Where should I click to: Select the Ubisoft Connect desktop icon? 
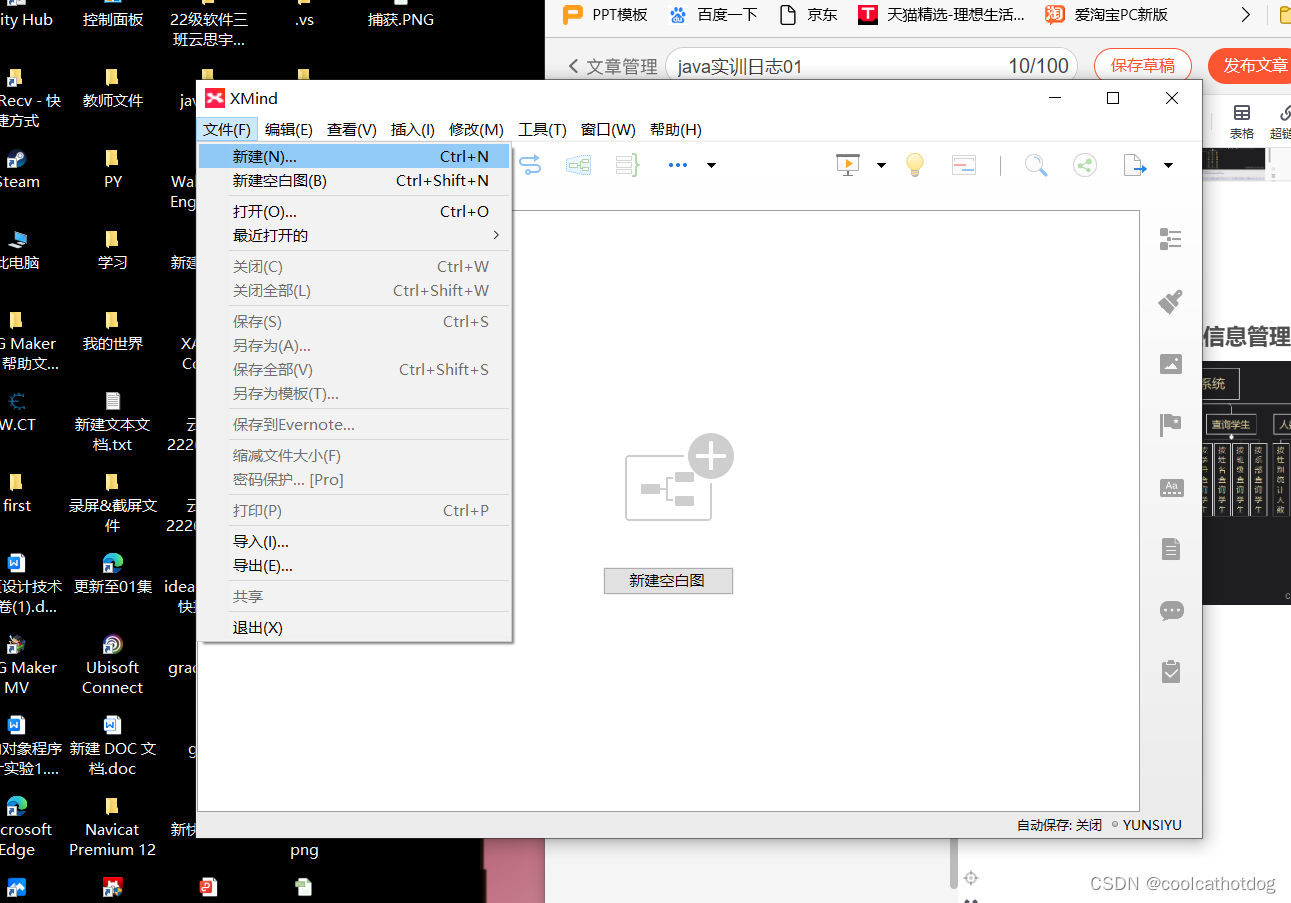(x=112, y=665)
